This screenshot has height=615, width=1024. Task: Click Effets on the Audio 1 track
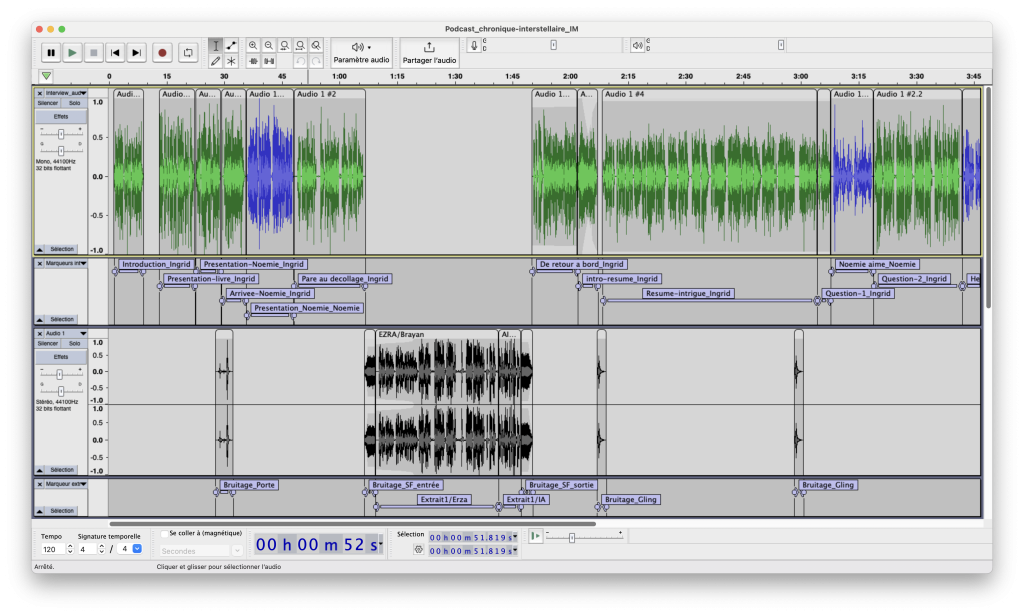coord(61,357)
